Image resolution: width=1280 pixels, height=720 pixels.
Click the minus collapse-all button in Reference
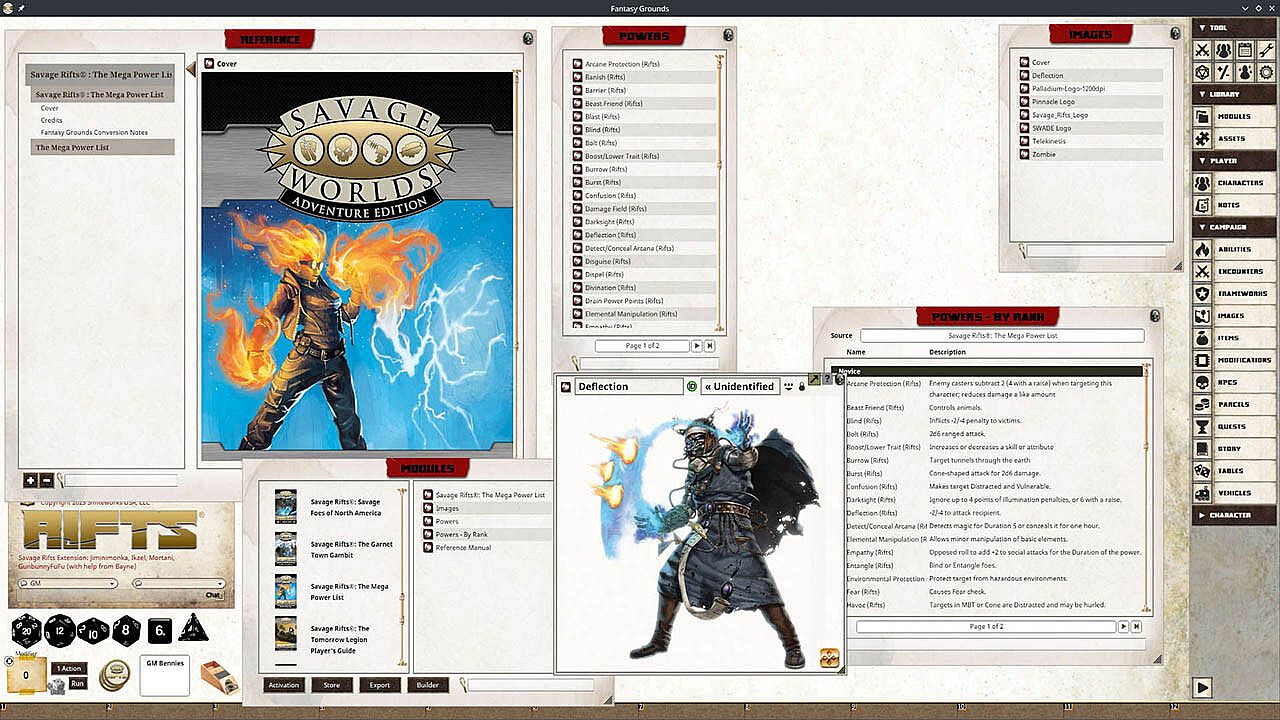coord(46,481)
